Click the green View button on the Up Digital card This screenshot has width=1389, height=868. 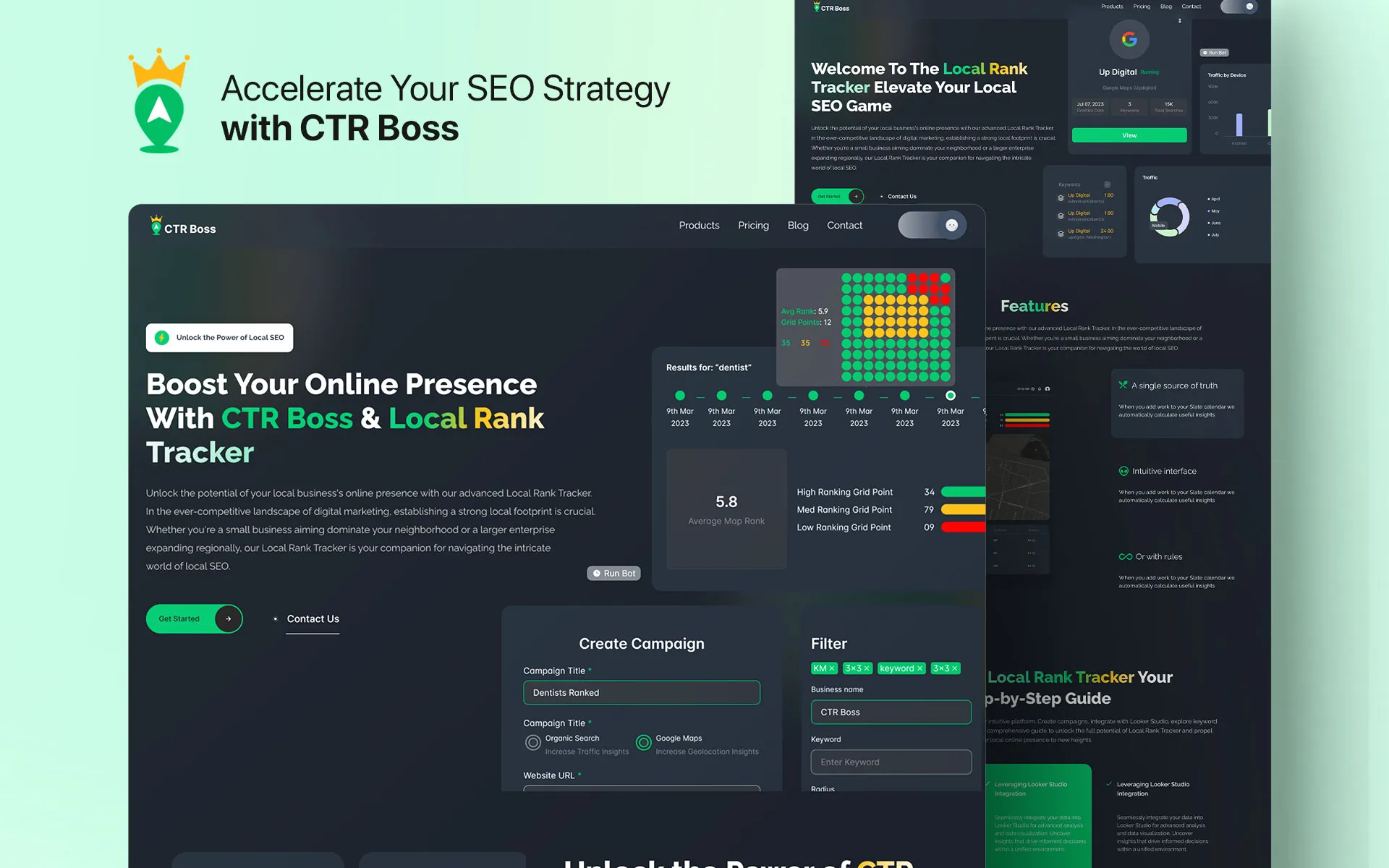(x=1129, y=135)
